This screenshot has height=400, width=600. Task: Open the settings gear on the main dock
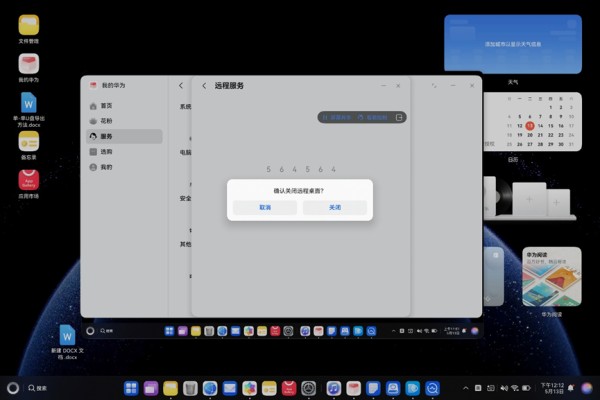tap(308, 389)
